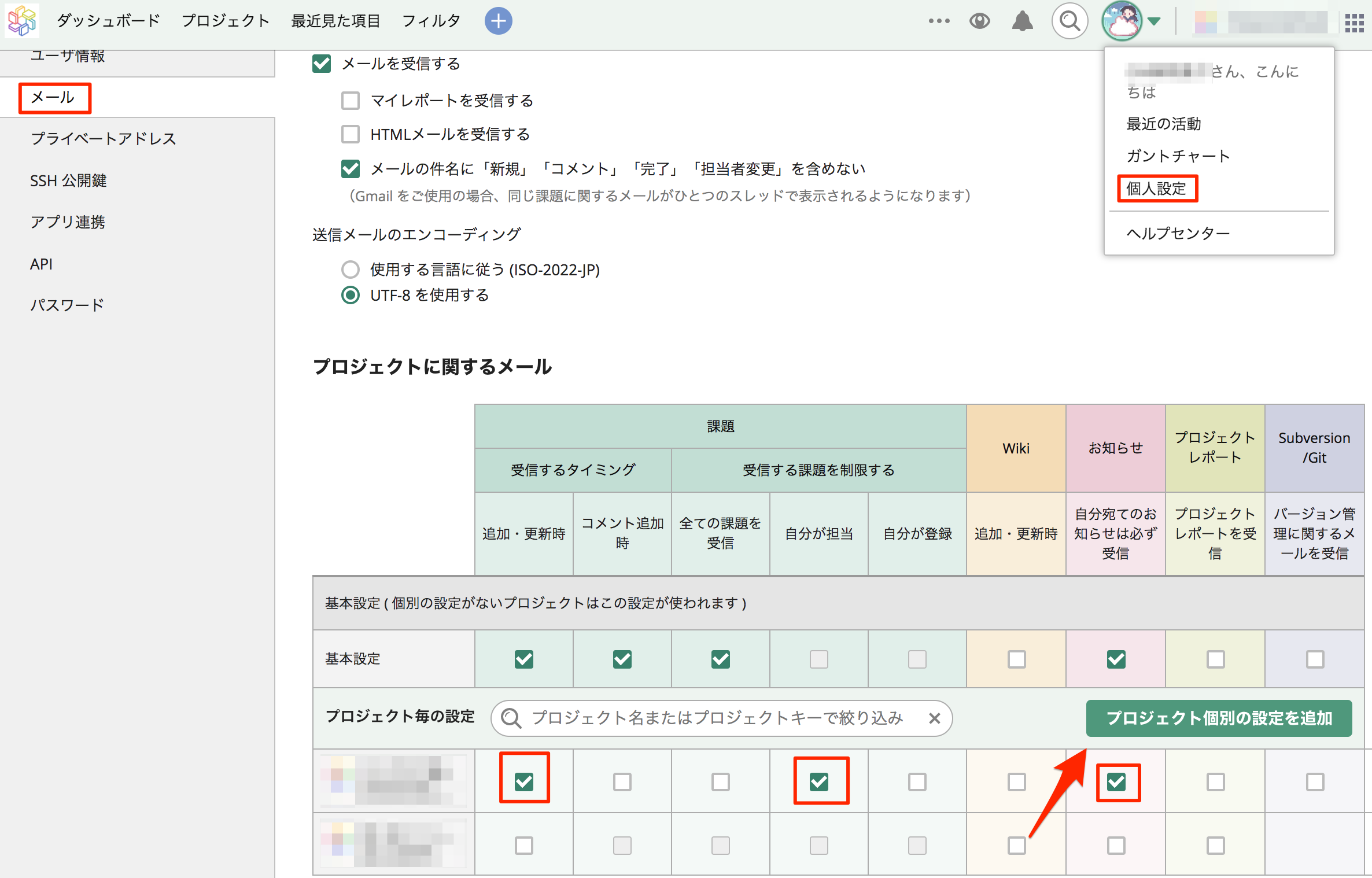Toggle first project Subversion/Git checkbox

click(1315, 782)
